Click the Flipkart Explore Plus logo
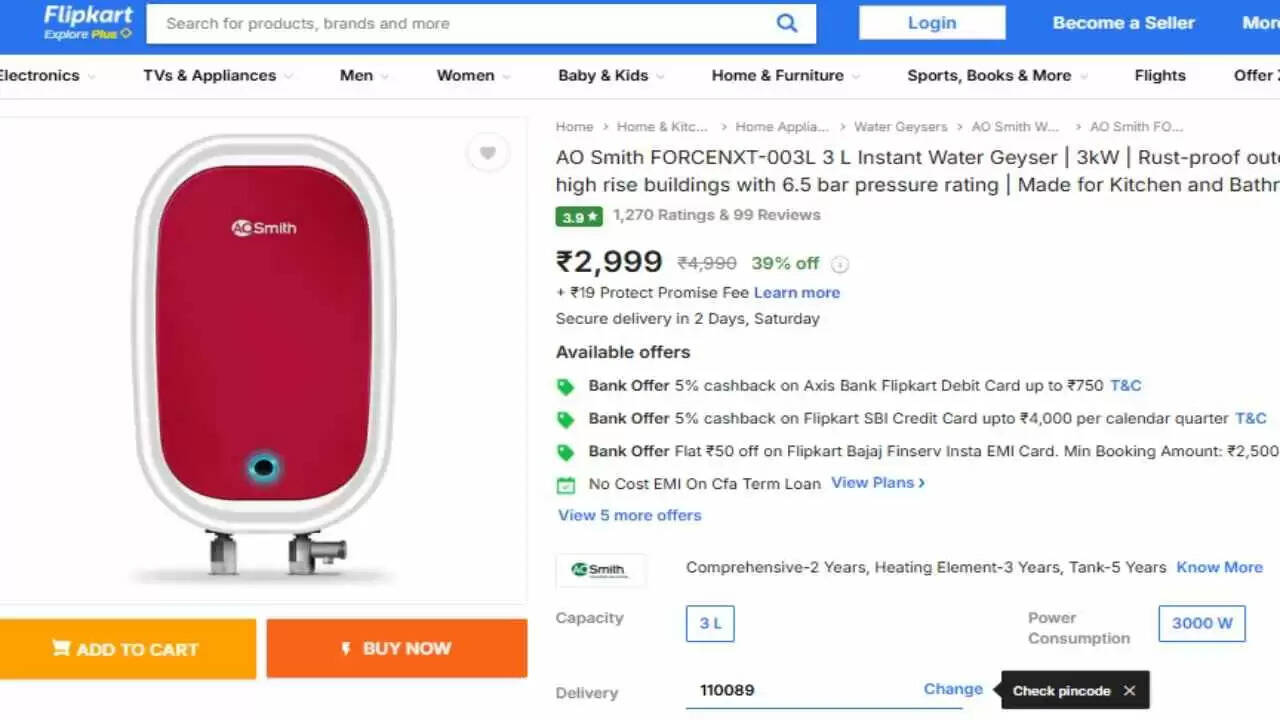1280x720 pixels. [88, 22]
